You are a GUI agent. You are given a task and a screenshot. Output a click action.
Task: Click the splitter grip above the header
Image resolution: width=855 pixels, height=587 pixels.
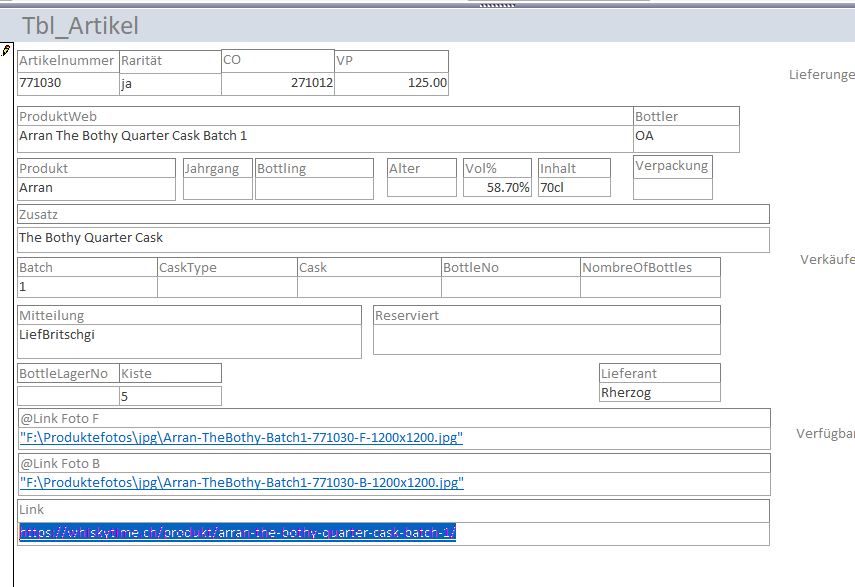tap(497, 5)
